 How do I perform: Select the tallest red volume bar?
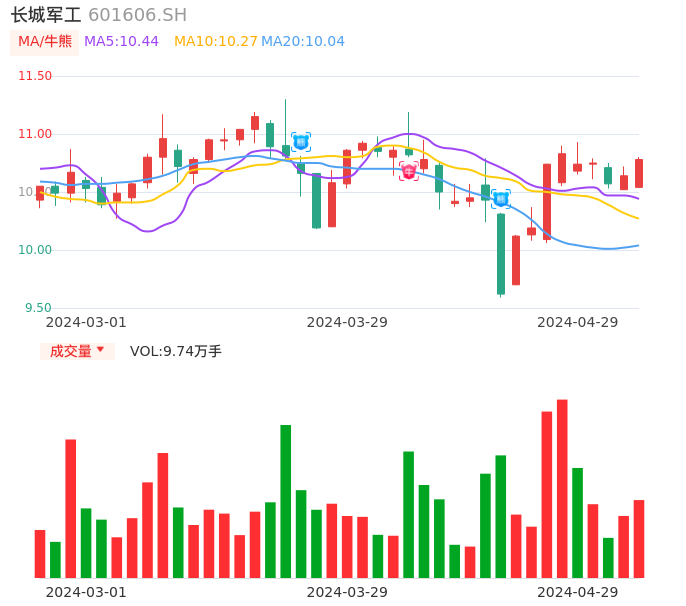pyautogui.click(x=562, y=488)
